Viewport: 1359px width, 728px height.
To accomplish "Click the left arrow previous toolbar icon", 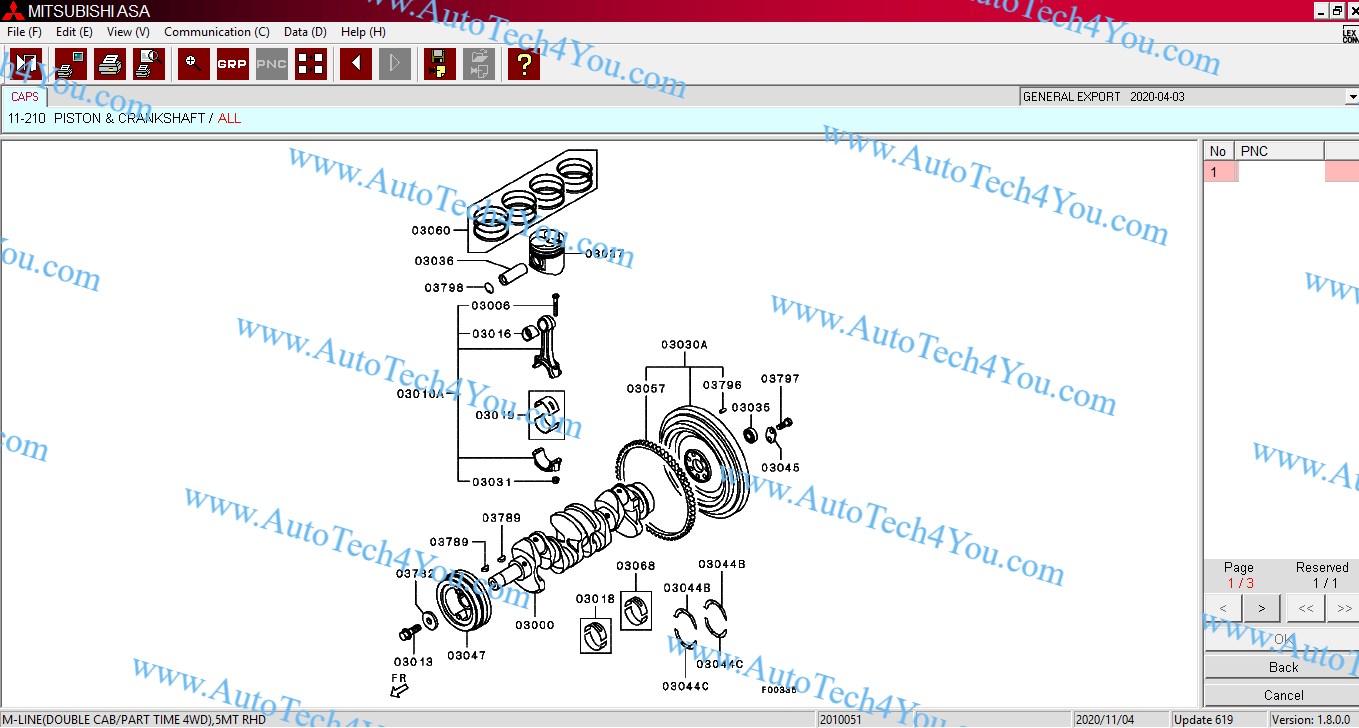I will coord(355,64).
